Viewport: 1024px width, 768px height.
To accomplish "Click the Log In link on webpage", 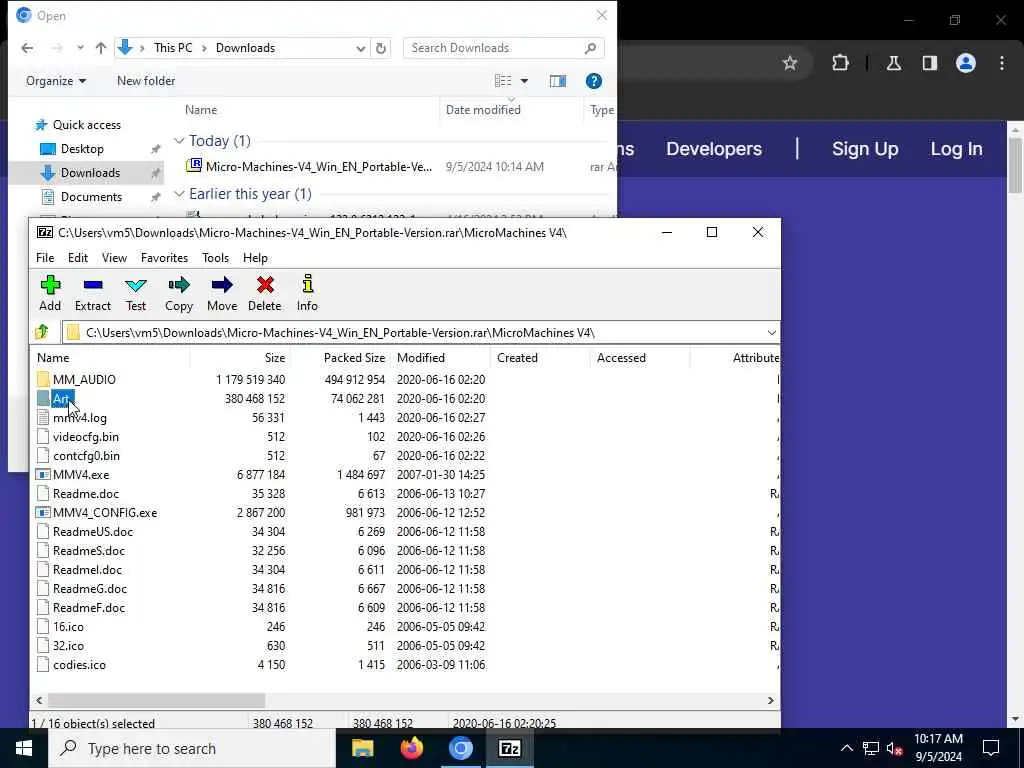I will click(956, 149).
